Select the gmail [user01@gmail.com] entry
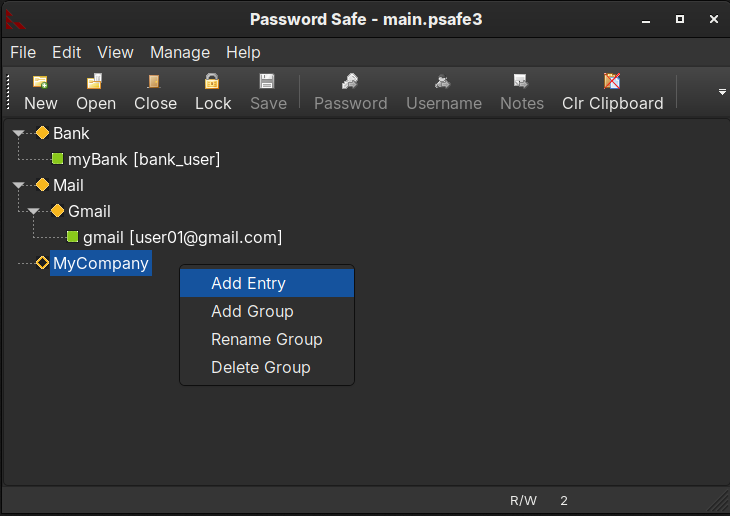This screenshot has height=516, width=730. (182, 238)
